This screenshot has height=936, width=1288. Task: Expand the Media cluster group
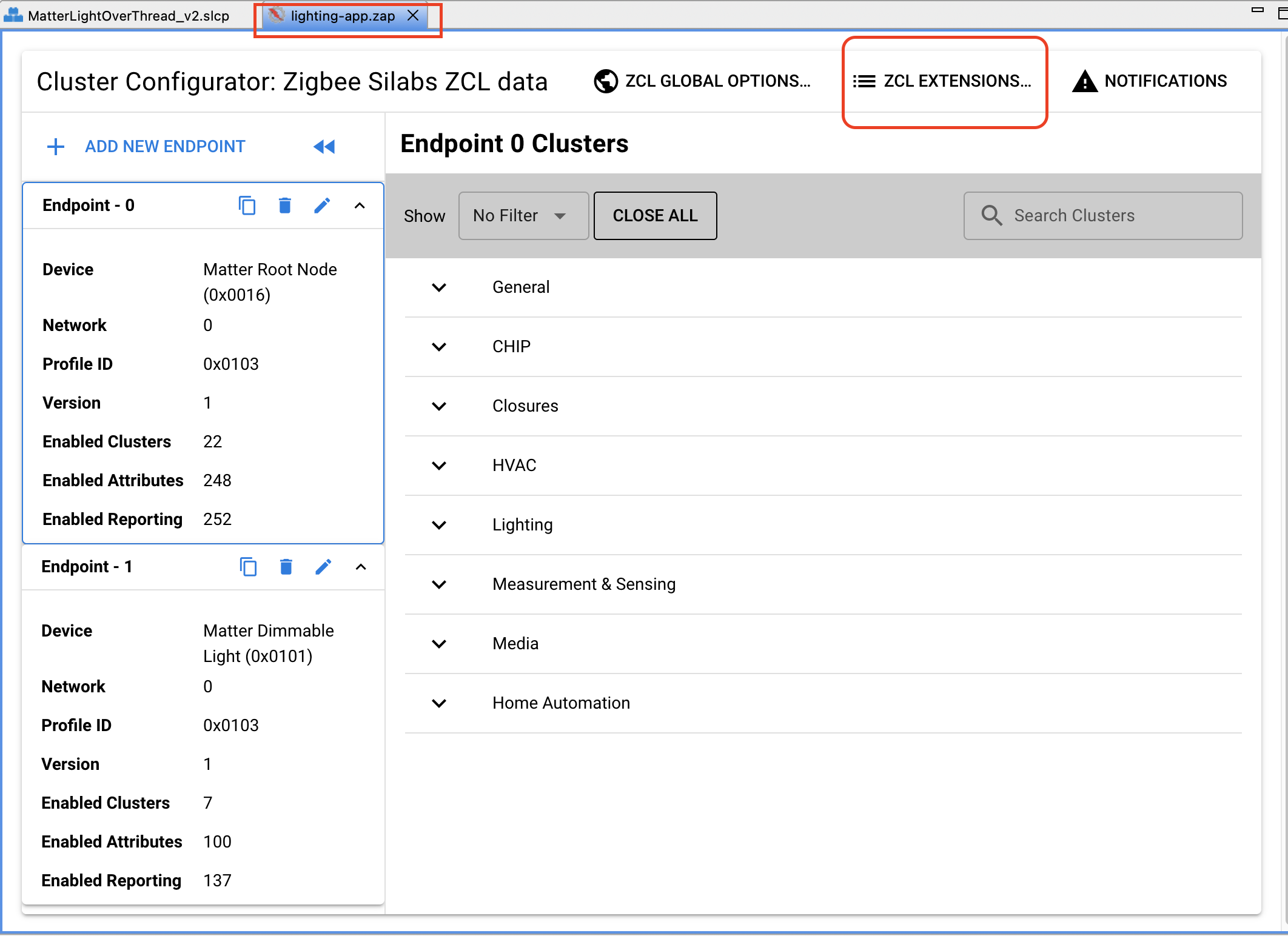coord(439,644)
